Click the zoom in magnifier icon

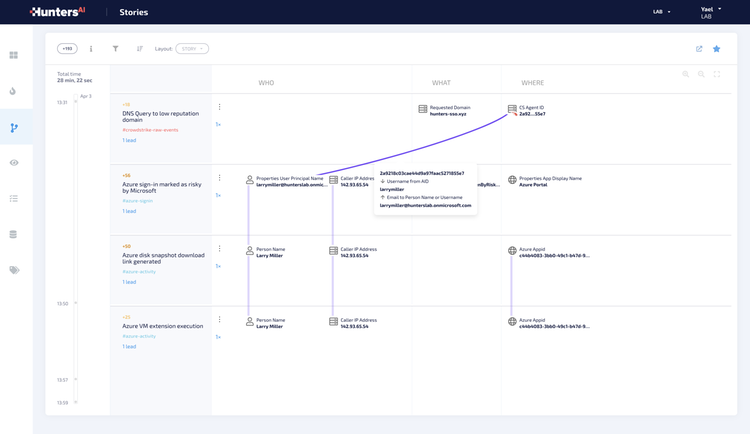[686, 74]
